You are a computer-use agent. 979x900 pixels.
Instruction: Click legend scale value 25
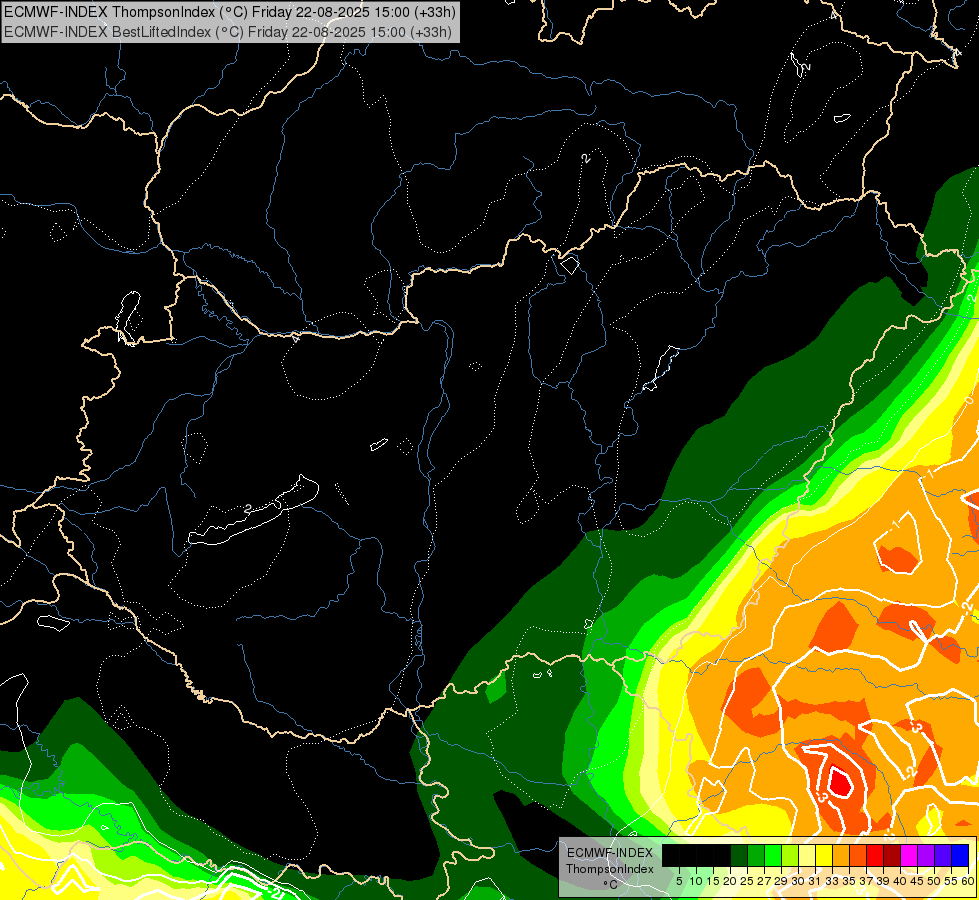747,881
